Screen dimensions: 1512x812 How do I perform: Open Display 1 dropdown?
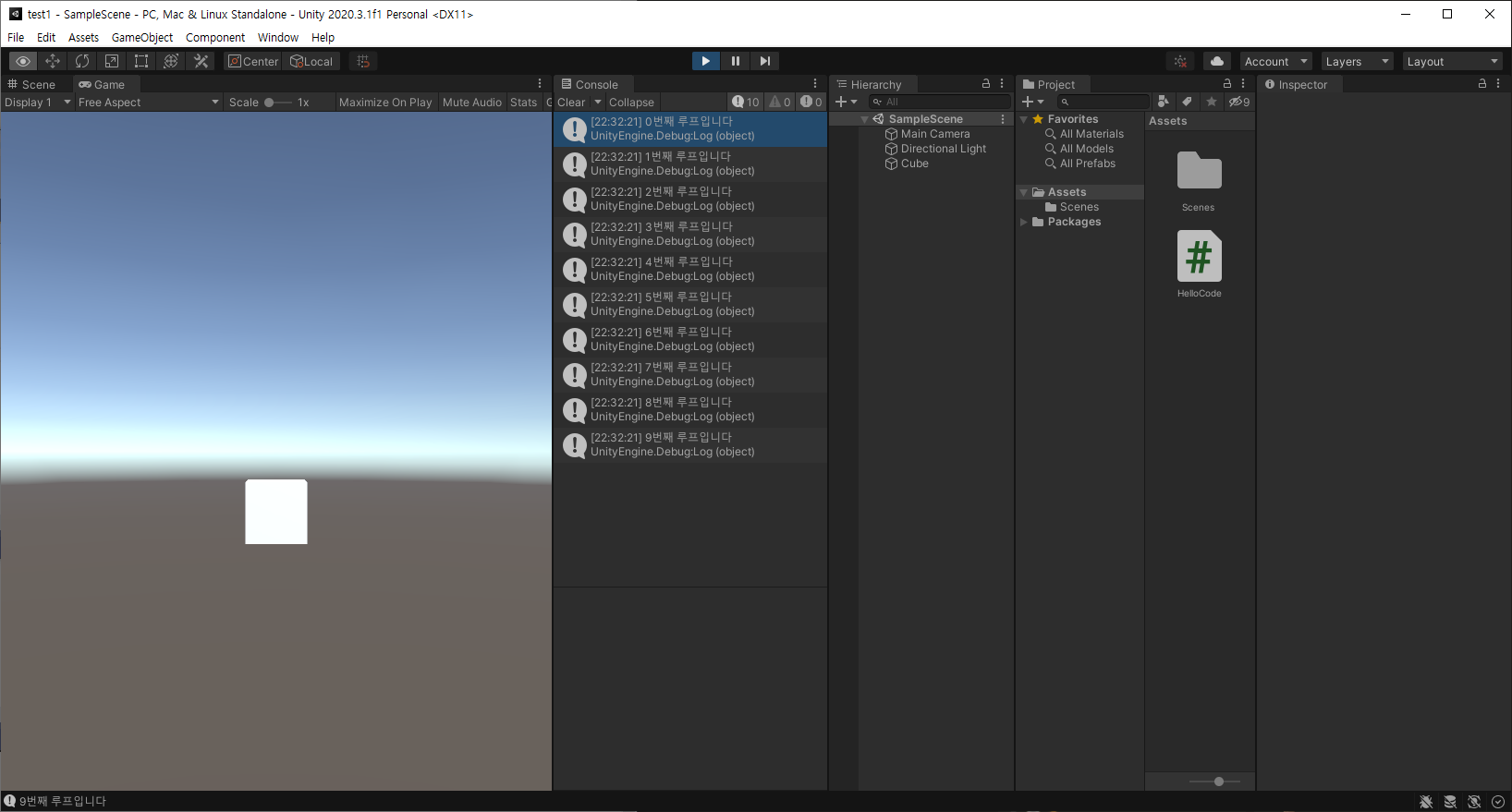pyautogui.click(x=37, y=103)
